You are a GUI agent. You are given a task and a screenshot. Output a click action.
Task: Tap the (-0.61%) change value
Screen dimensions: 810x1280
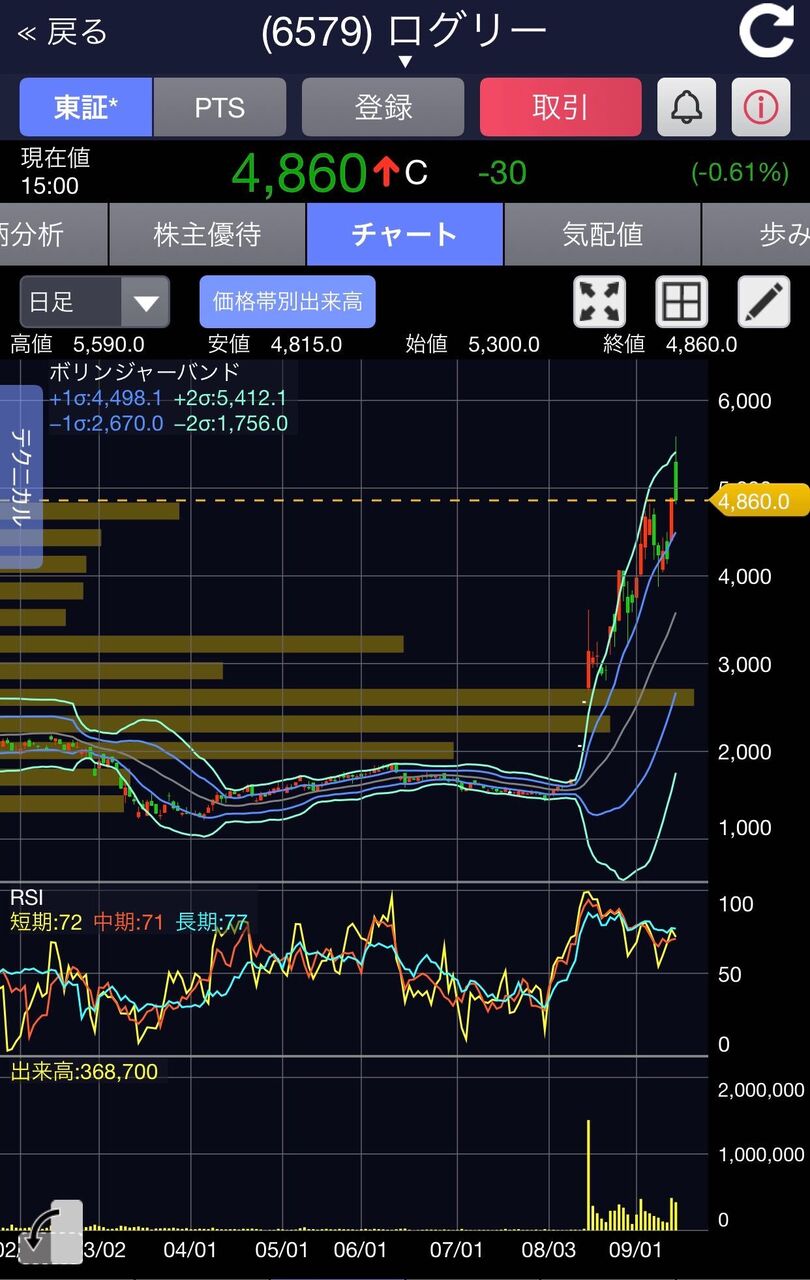coord(740,172)
